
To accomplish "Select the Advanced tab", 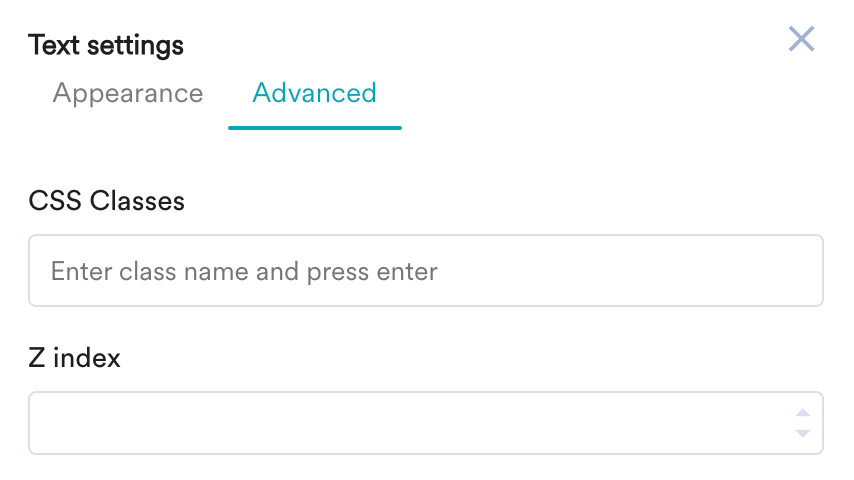I will pos(314,94).
